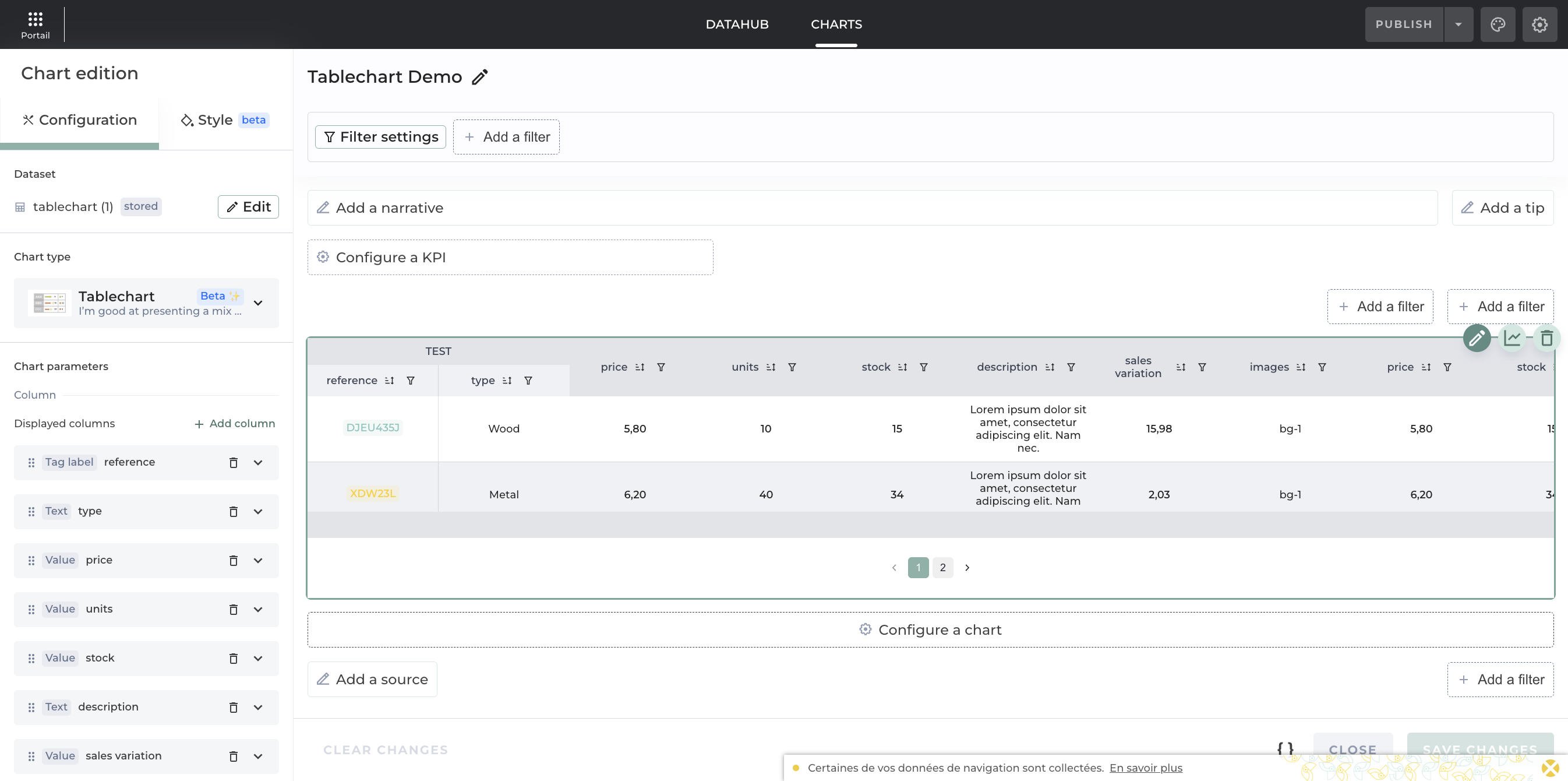Screen dimensions: 1568x781
Task: Open the Portail apps grid icon
Action: click(x=36, y=19)
